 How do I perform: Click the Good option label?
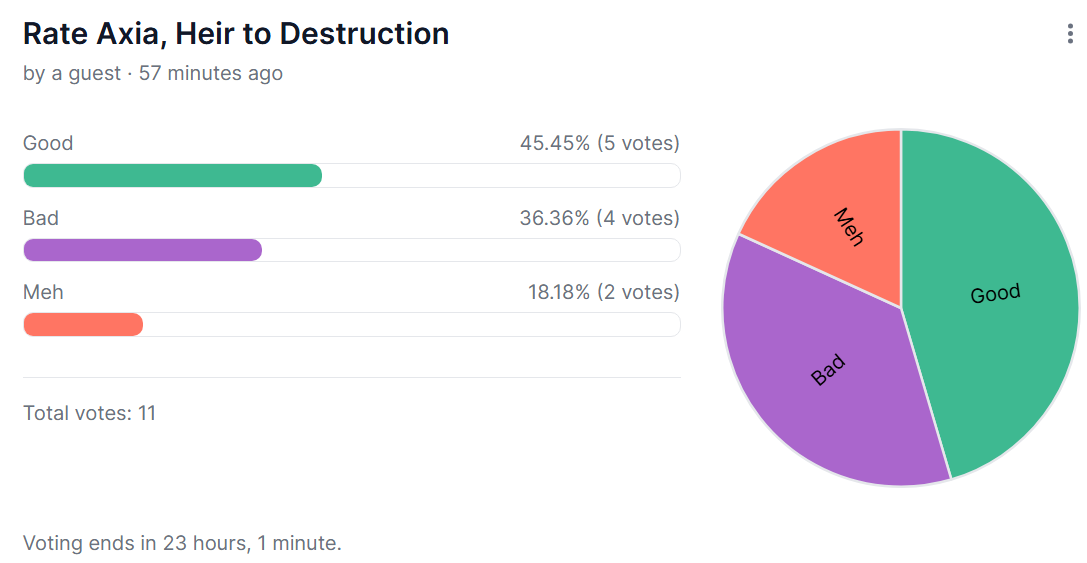coord(48,143)
